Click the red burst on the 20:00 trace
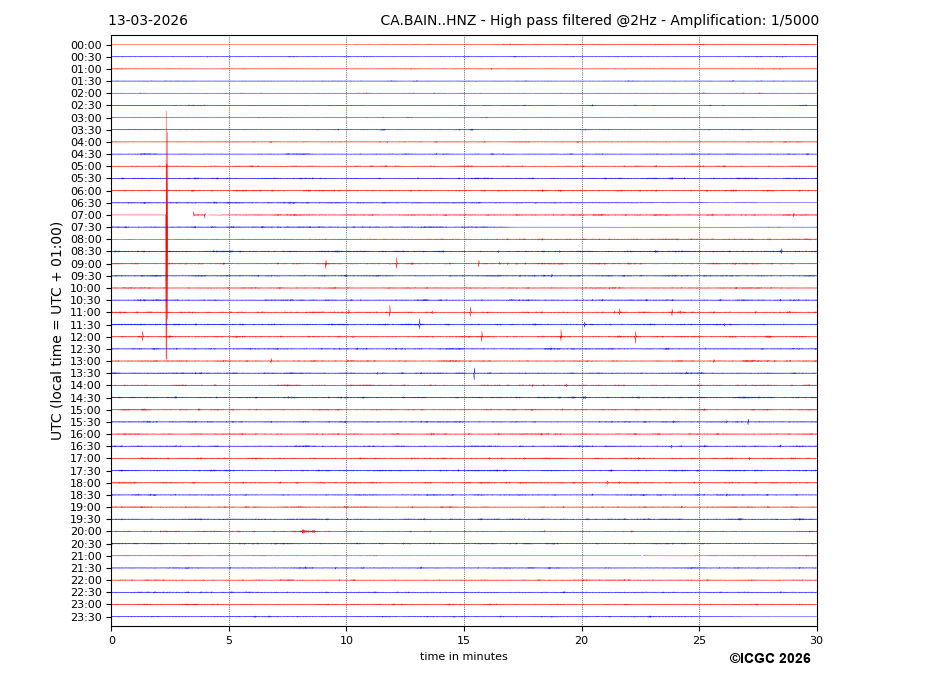 308,531
